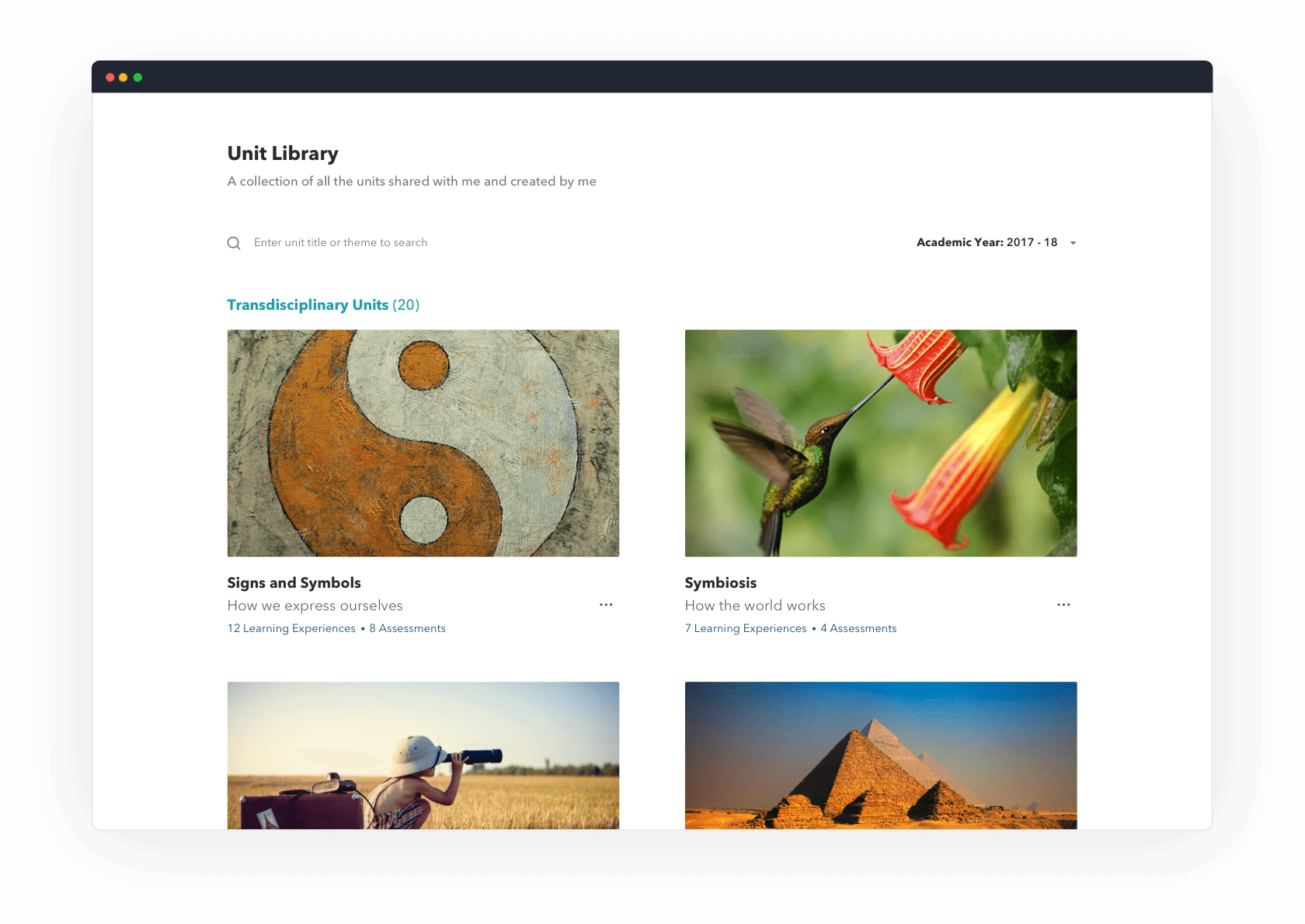
Task: View 4 Assessments for Symbiosis
Action: pyautogui.click(x=858, y=628)
